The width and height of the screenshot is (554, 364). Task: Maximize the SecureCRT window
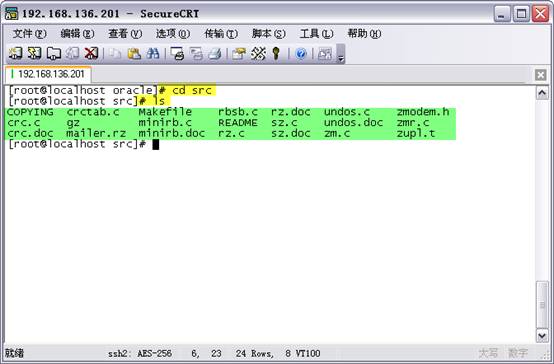(521, 14)
